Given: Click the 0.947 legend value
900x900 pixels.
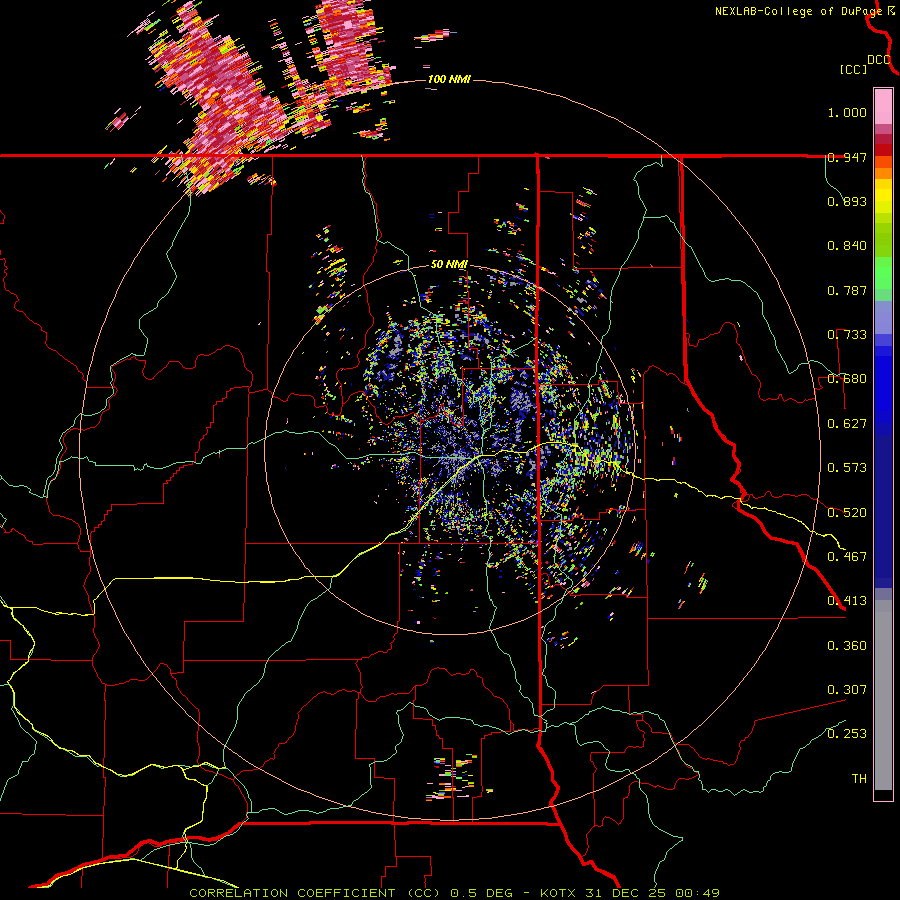Looking at the screenshot, I should [847, 157].
